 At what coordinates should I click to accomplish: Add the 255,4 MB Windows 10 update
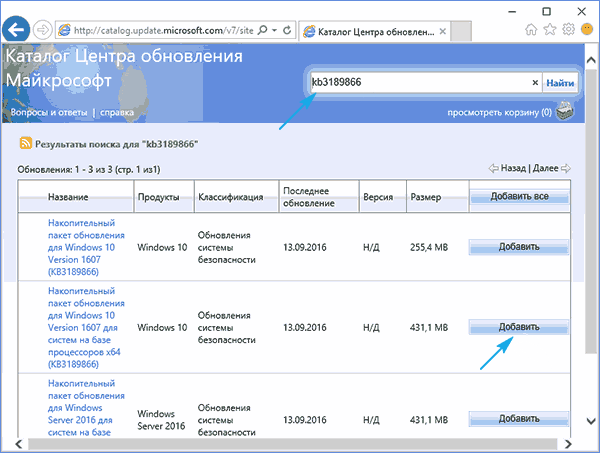pyautogui.click(x=519, y=246)
